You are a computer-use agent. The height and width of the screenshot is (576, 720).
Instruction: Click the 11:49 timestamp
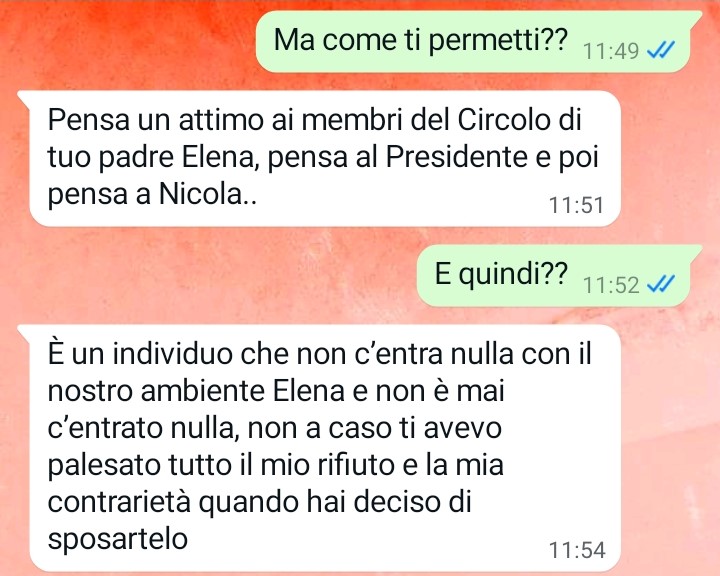[611, 51]
